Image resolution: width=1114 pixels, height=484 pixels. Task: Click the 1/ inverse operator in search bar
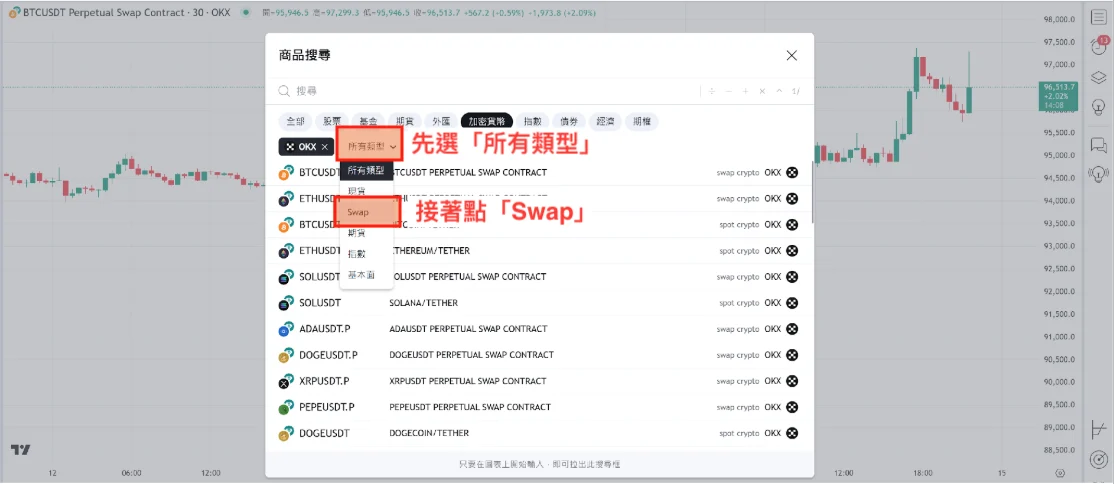pyautogui.click(x=796, y=91)
